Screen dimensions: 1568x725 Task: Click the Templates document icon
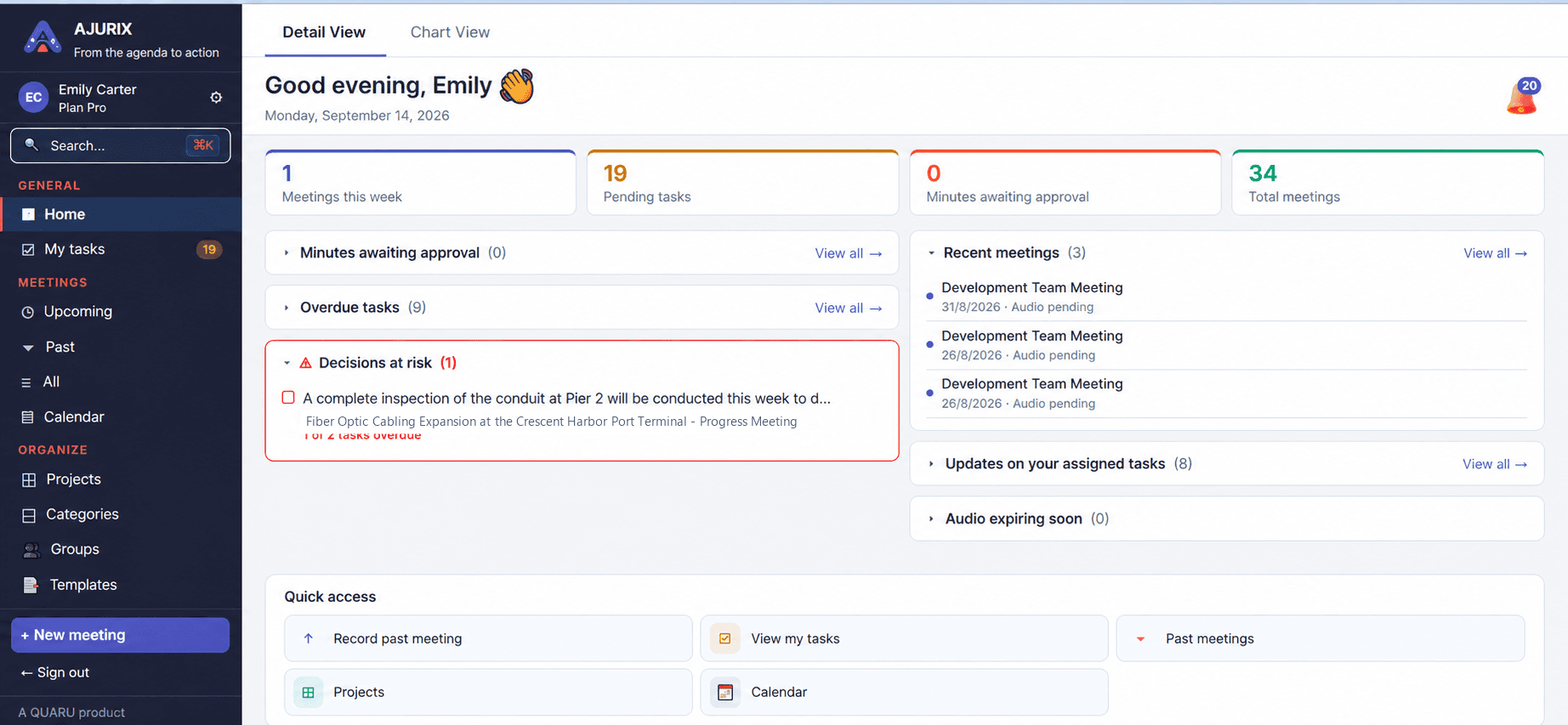click(31, 585)
